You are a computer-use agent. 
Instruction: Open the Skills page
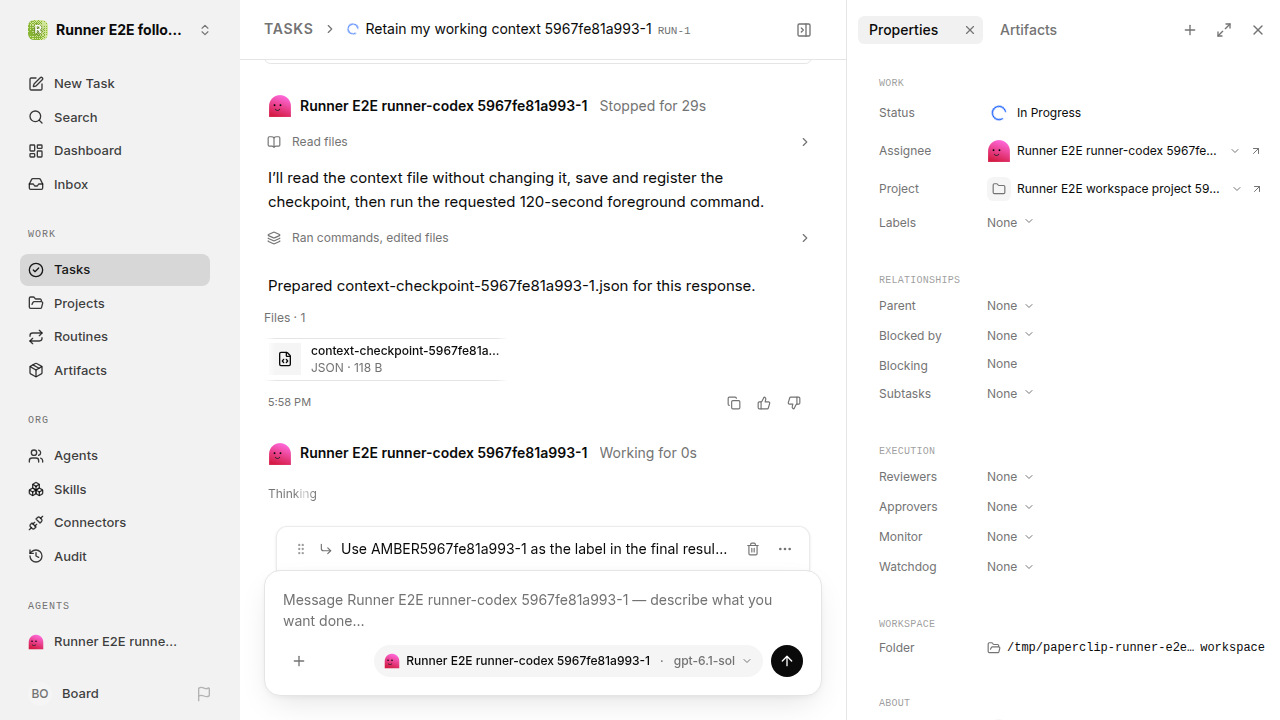coord(115,489)
